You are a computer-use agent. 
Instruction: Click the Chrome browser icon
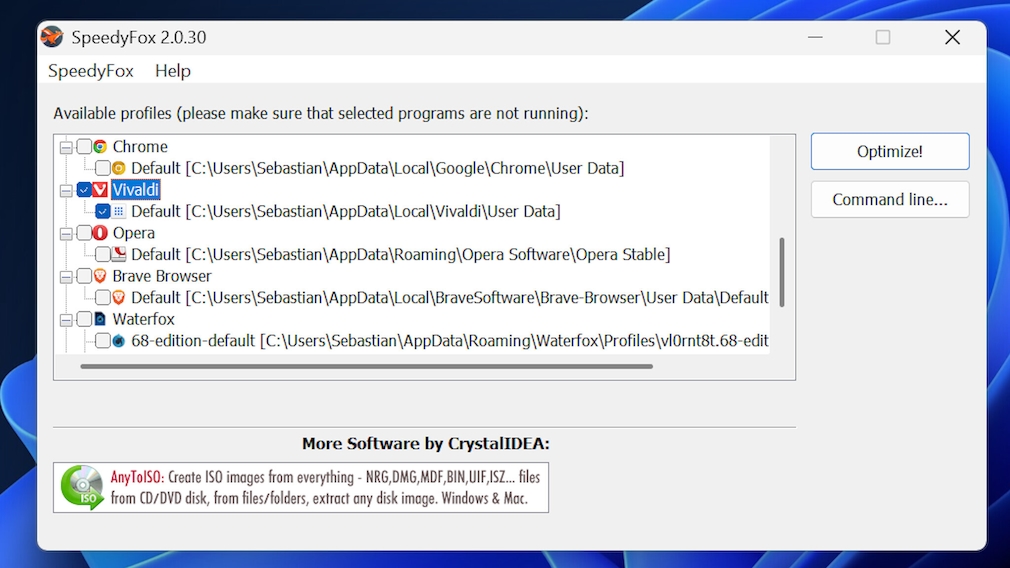coord(100,147)
